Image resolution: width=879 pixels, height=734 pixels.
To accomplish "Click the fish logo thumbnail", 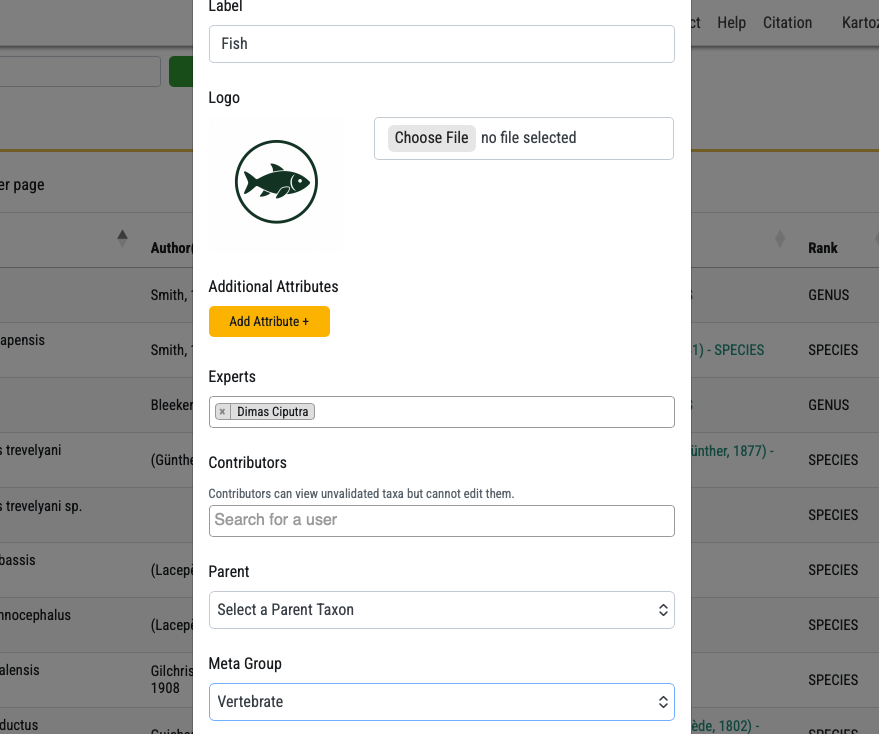I will (276, 182).
